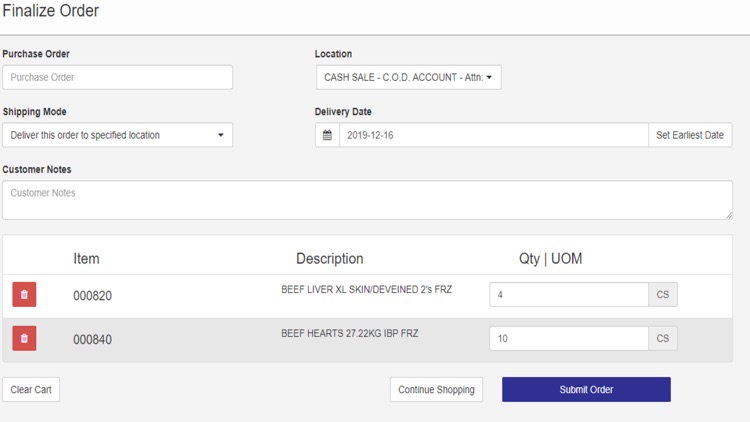Viewport: 750px width, 422px height.
Task: Select item number 000820
Action: [x=92, y=296]
